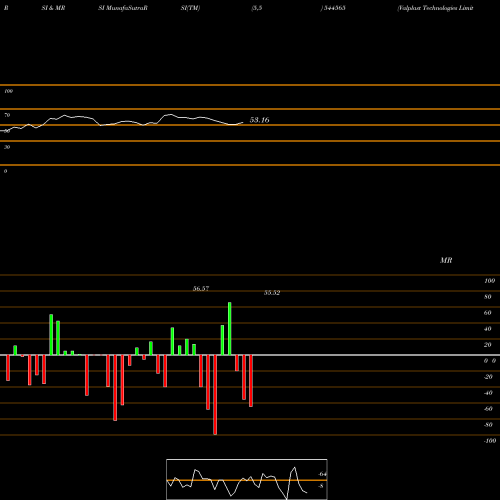Click the 30 level label on RSI axis
The image size is (500, 500).
coord(7,147)
